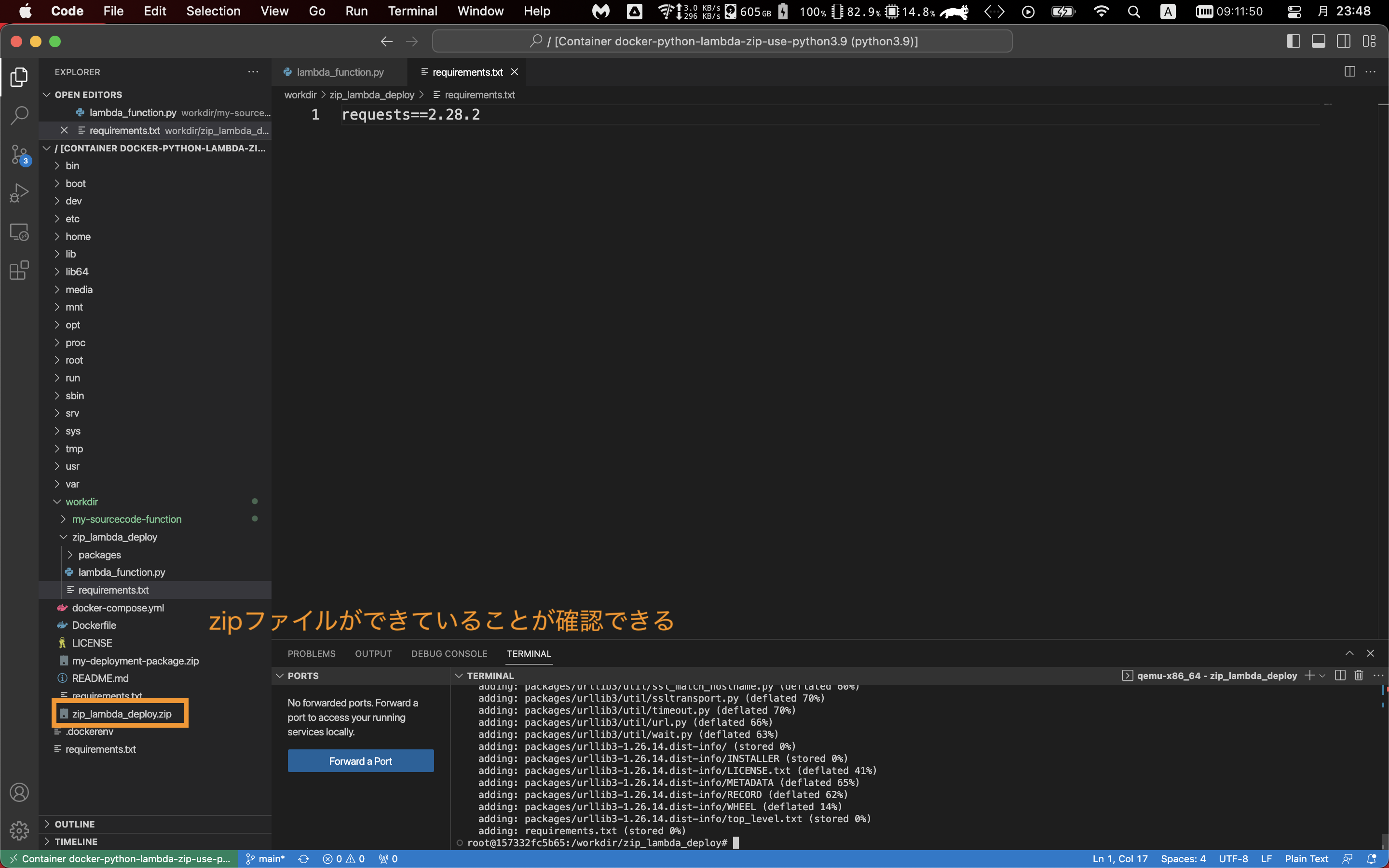Open the Manage settings gear
1389x868 pixels.
(19, 831)
